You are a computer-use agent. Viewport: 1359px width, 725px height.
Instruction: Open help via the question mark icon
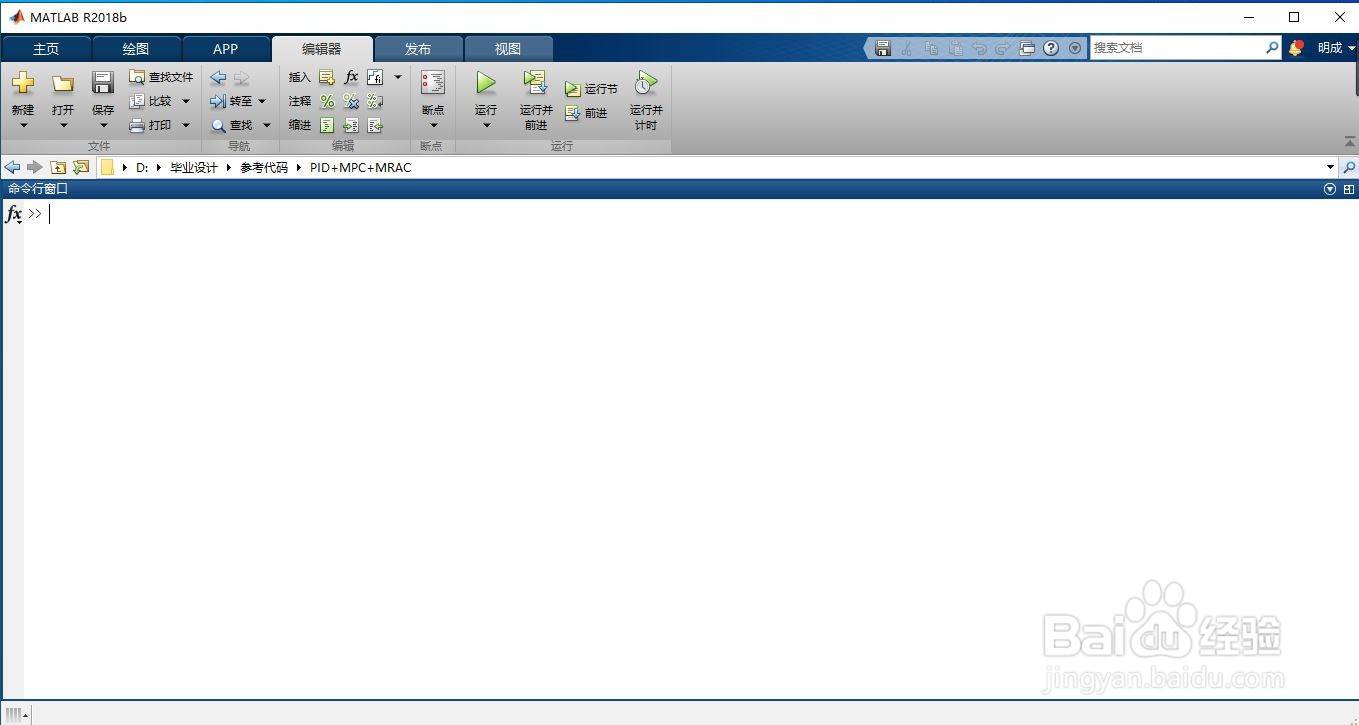(x=1051, y=48)
